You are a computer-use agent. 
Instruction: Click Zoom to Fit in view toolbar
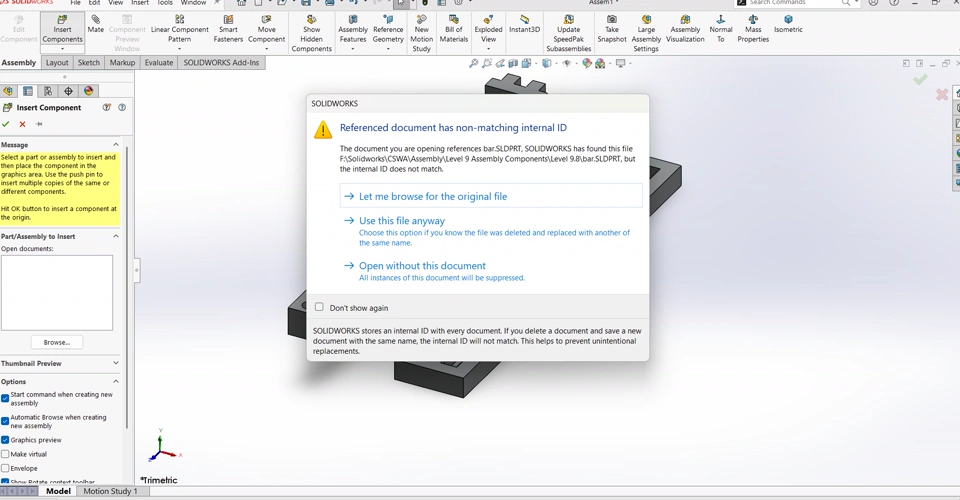point(474,63)
